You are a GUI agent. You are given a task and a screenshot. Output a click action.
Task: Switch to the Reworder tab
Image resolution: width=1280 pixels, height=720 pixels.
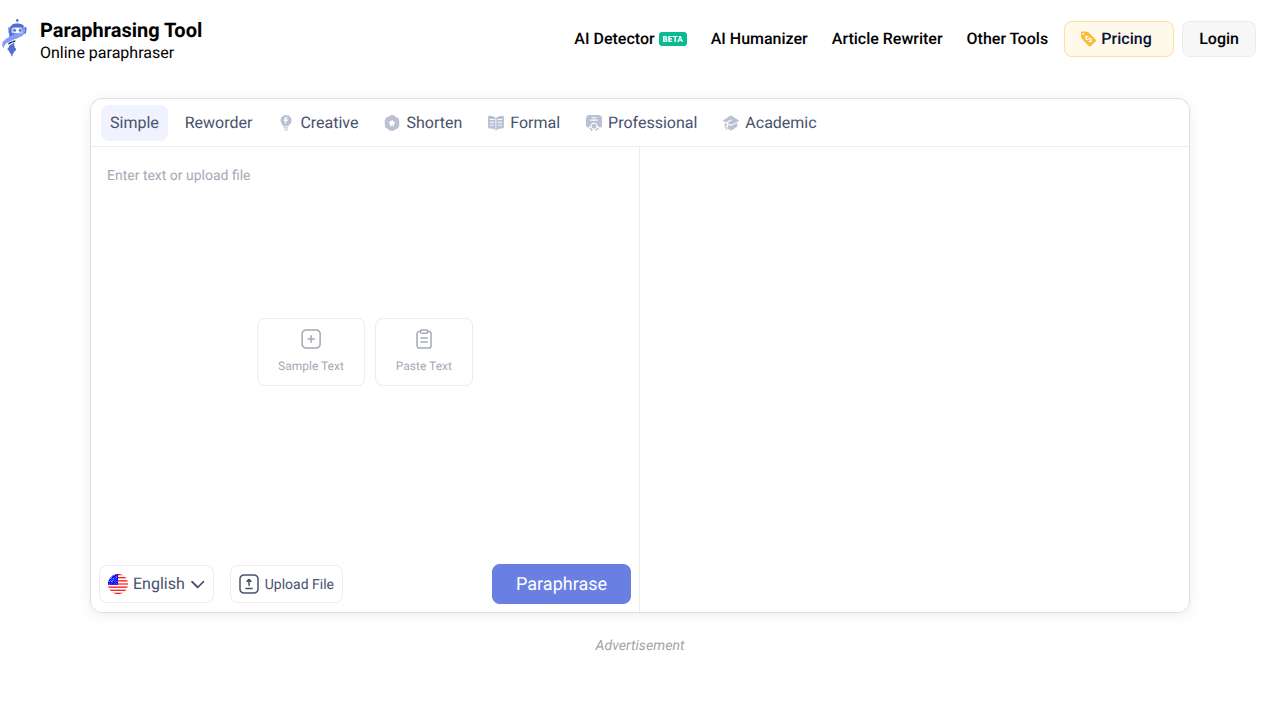pos(218,122)
